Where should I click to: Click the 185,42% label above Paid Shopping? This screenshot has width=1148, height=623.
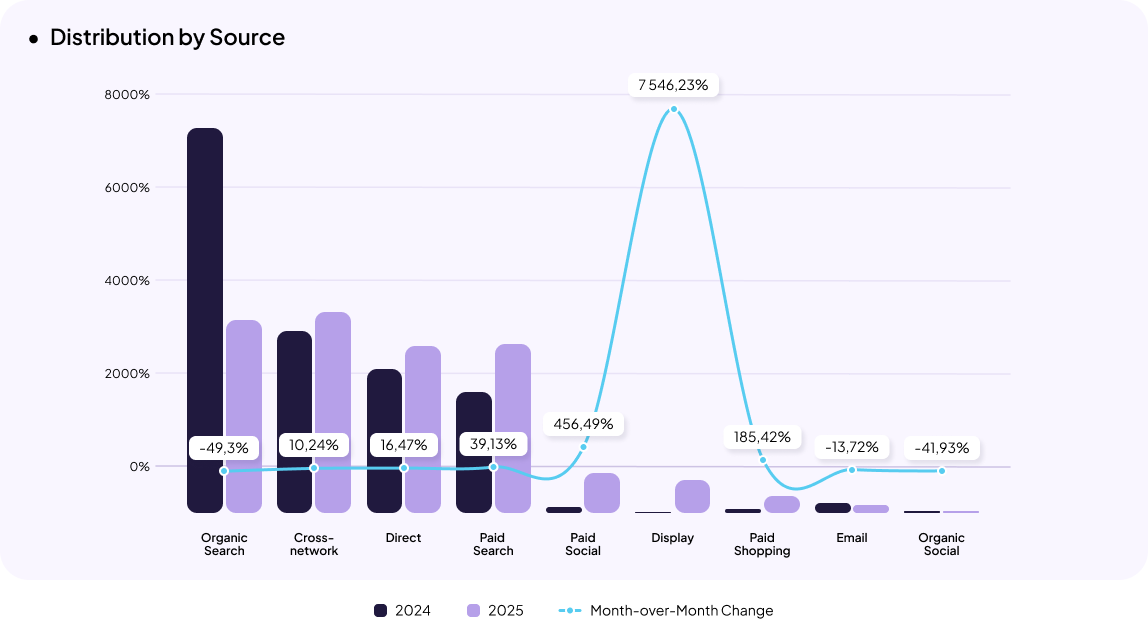pos(761,436)
